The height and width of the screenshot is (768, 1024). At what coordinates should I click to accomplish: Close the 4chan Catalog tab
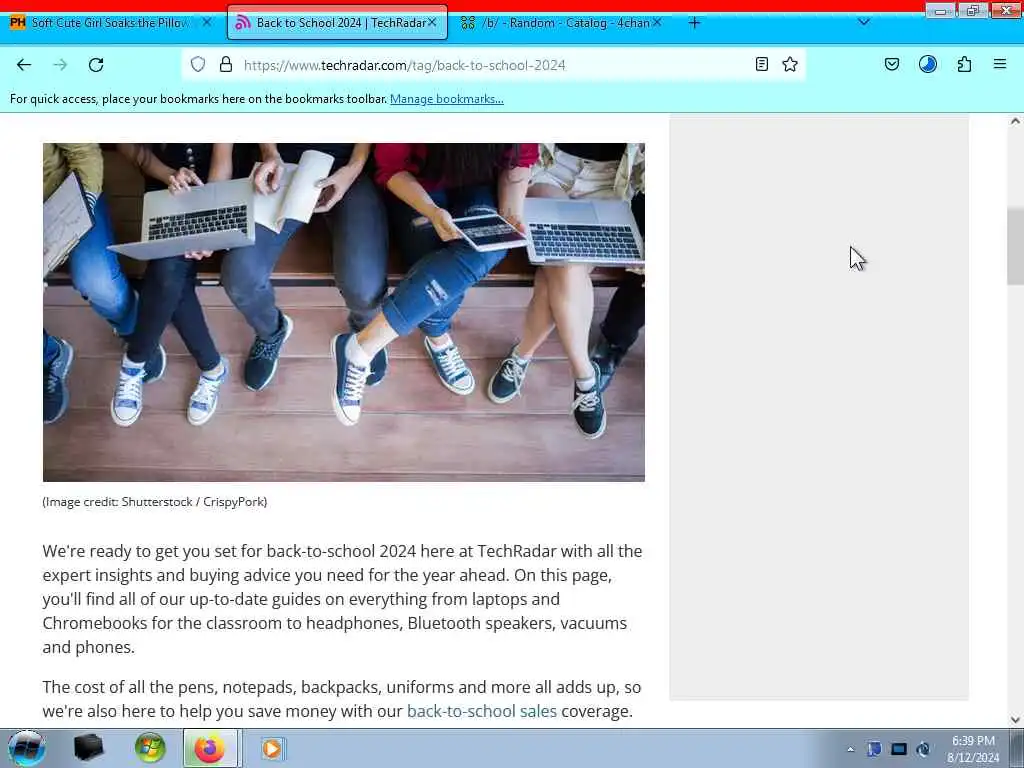tap(657, 22)
